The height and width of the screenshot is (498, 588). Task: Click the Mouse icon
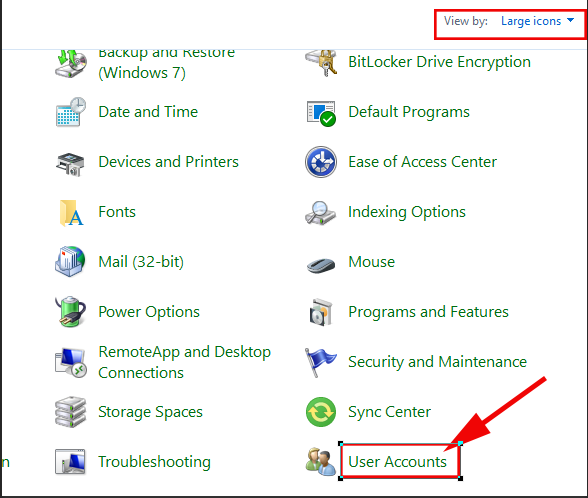pyautogui.click(x=321, y=265)
